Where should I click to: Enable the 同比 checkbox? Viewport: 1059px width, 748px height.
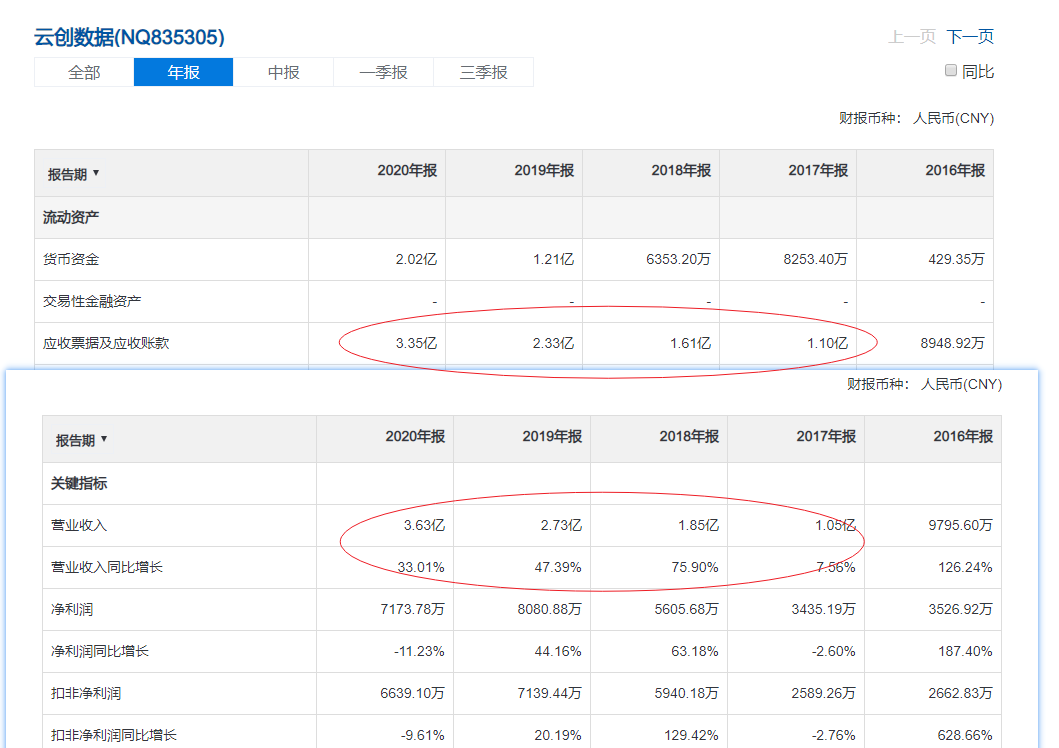tap(951, 70)
